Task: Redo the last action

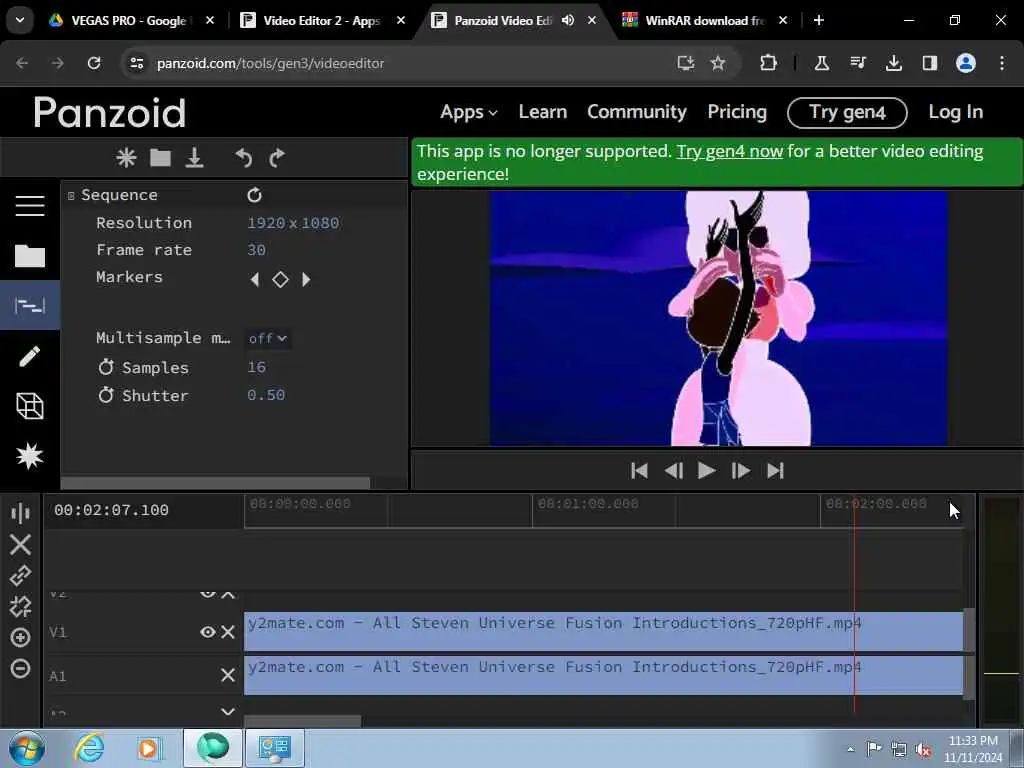Action: 277,157
